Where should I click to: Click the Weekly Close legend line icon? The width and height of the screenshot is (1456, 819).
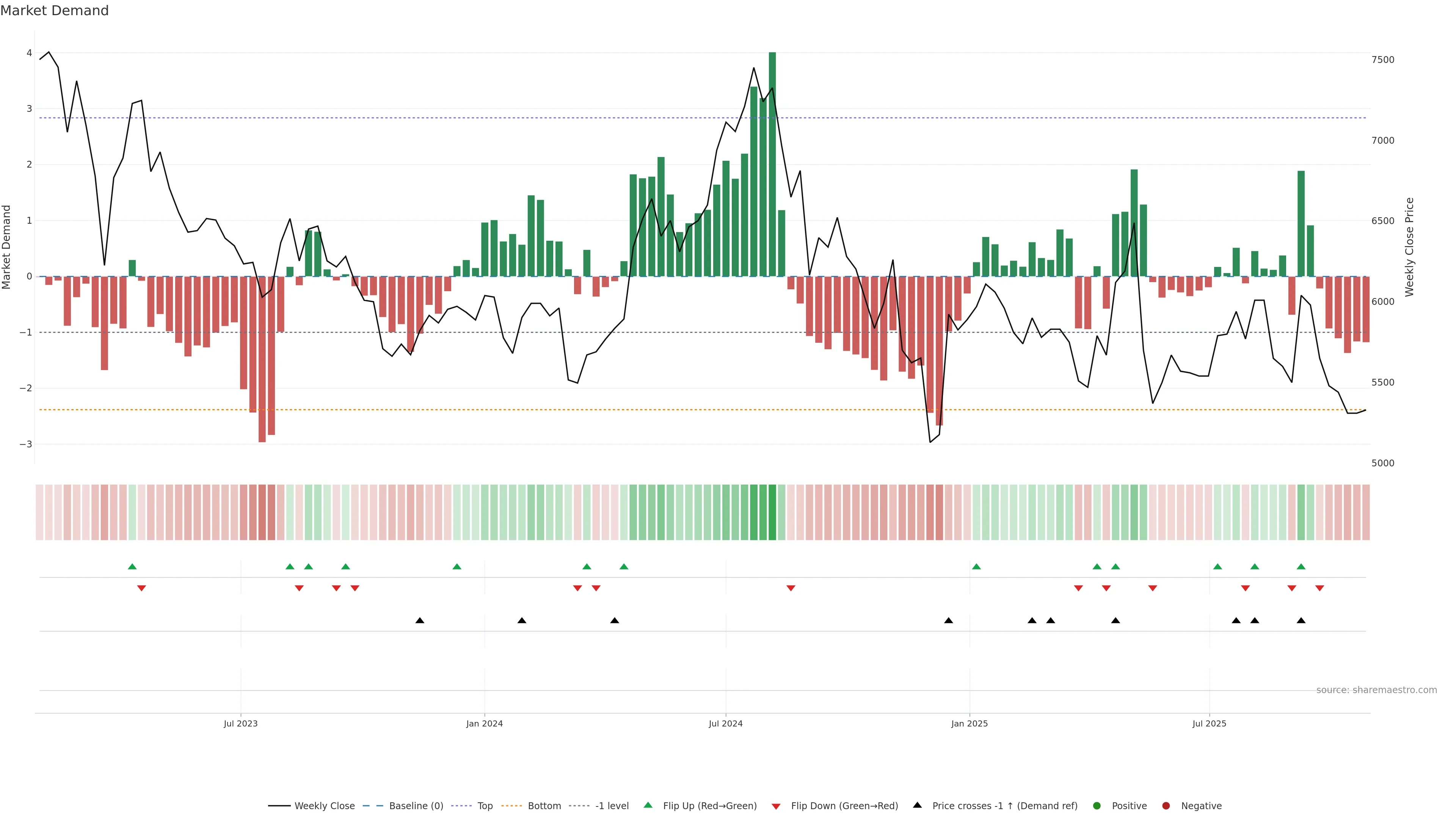coord(279,806)
